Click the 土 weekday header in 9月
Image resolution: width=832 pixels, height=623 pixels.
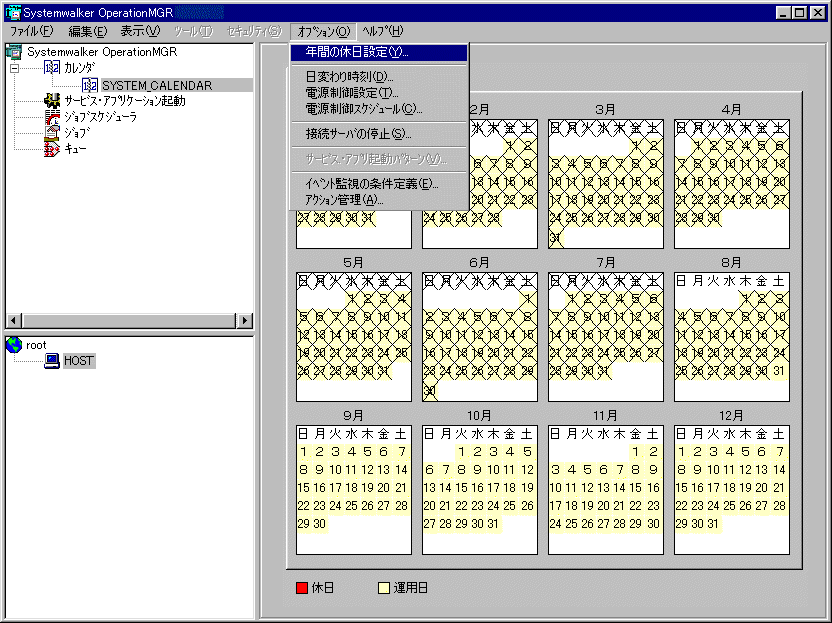(401, 434)
